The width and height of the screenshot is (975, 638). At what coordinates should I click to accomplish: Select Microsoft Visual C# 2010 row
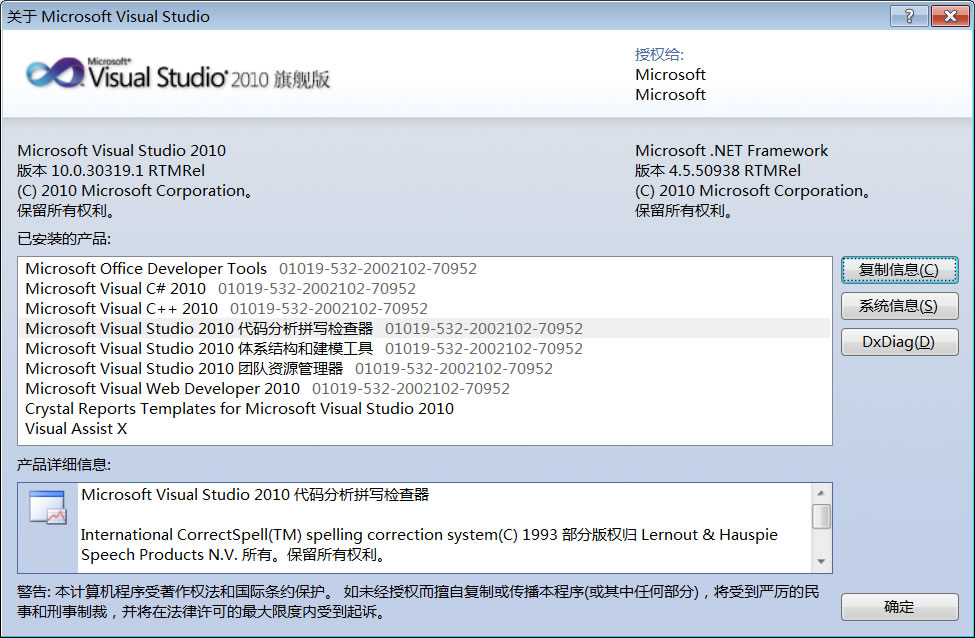[425, 289]
